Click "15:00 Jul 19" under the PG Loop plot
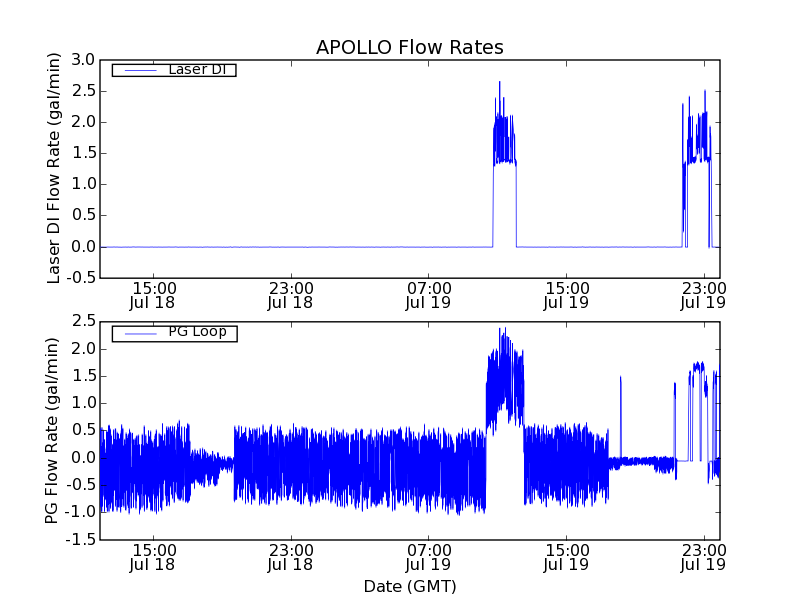Viewport: 800px width, 600px height. (x=566, y=557)
